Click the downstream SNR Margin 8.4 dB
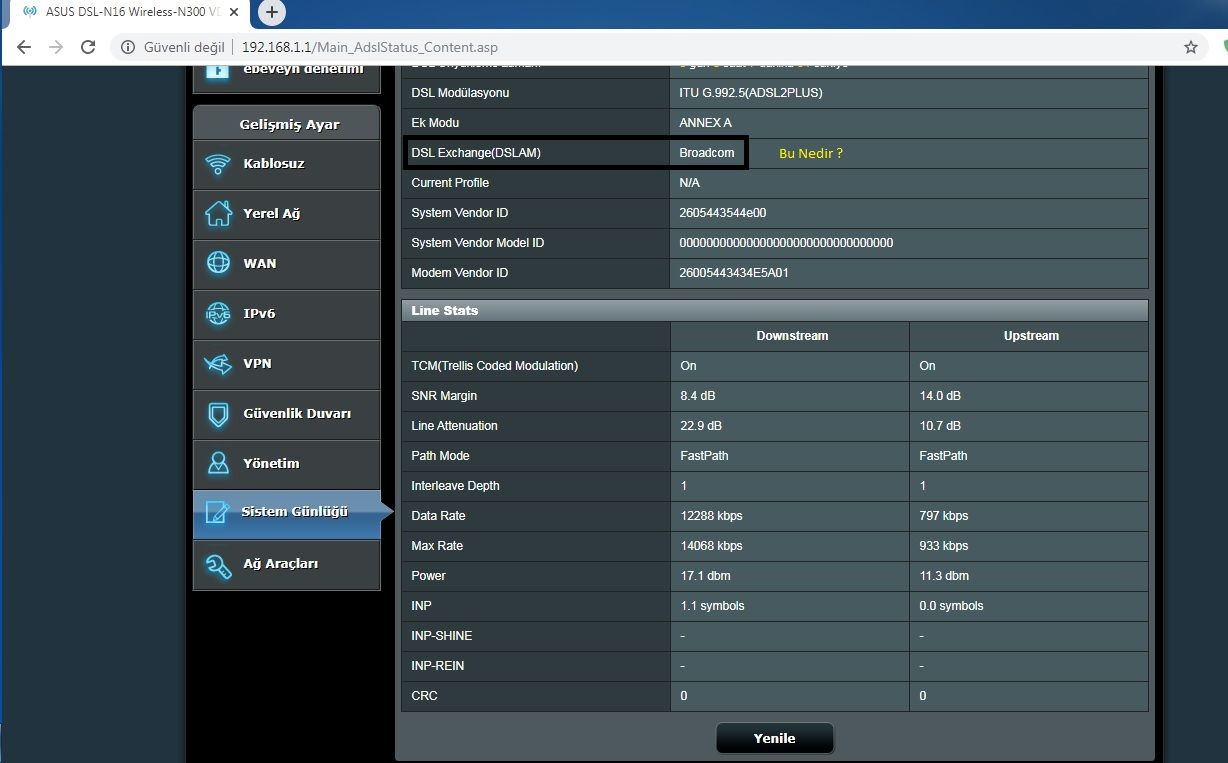 tap(700, 396)
